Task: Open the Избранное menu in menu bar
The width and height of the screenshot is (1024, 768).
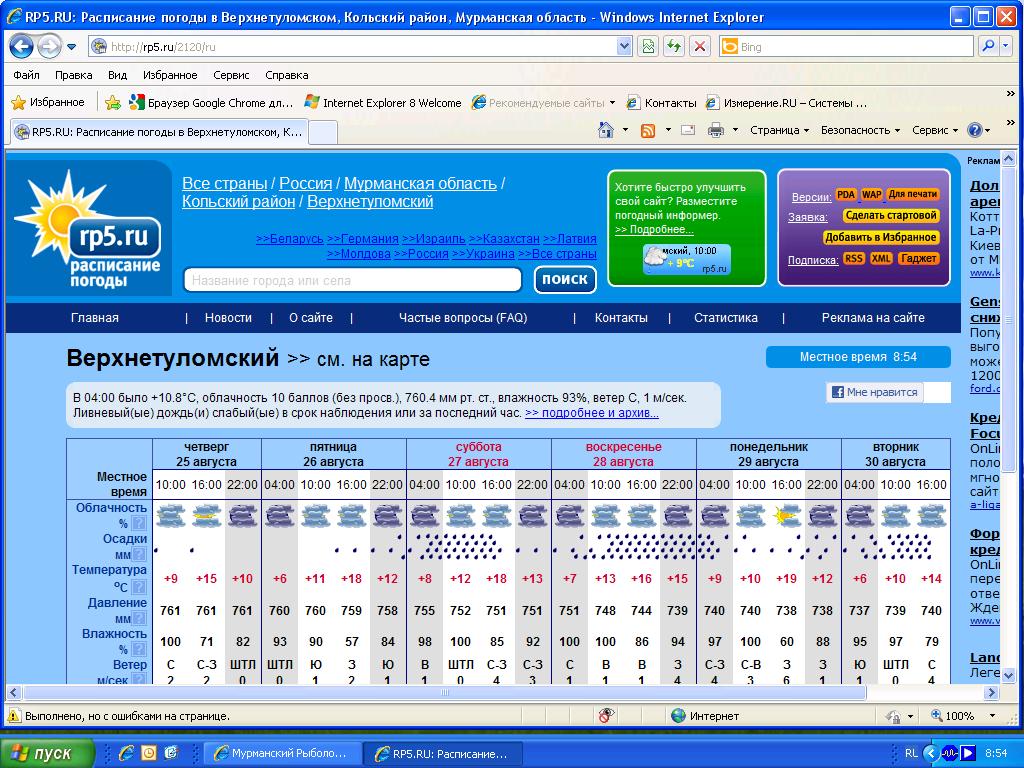Action: point(169,75)
